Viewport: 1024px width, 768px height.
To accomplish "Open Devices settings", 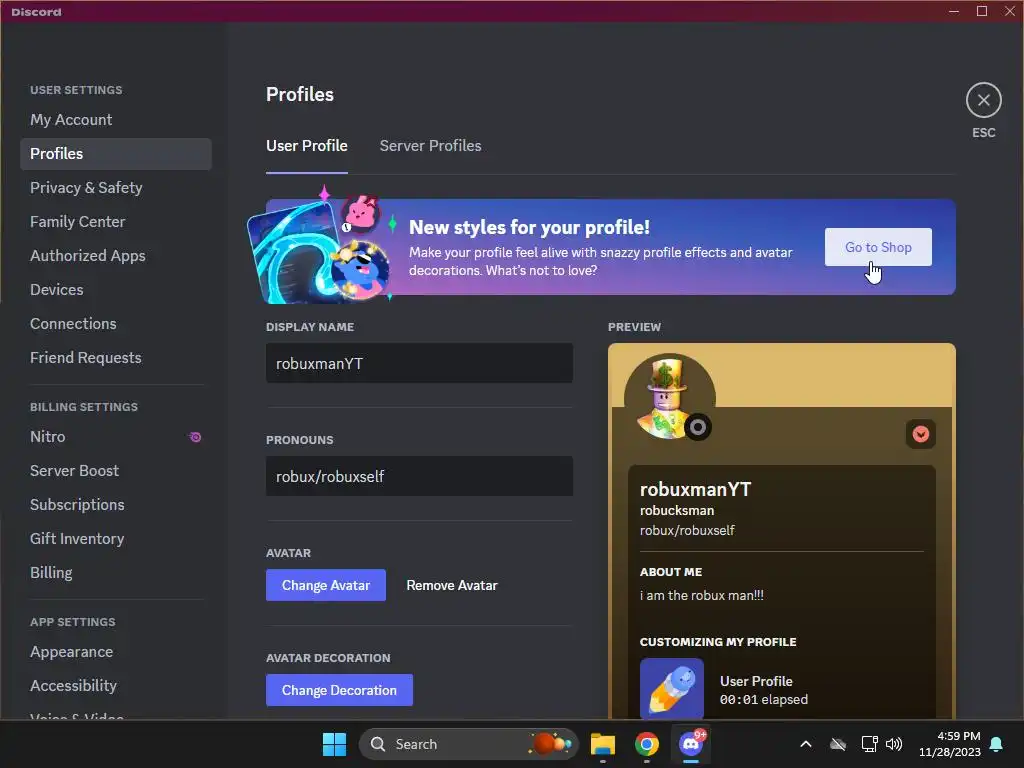I will coord(116,290).
